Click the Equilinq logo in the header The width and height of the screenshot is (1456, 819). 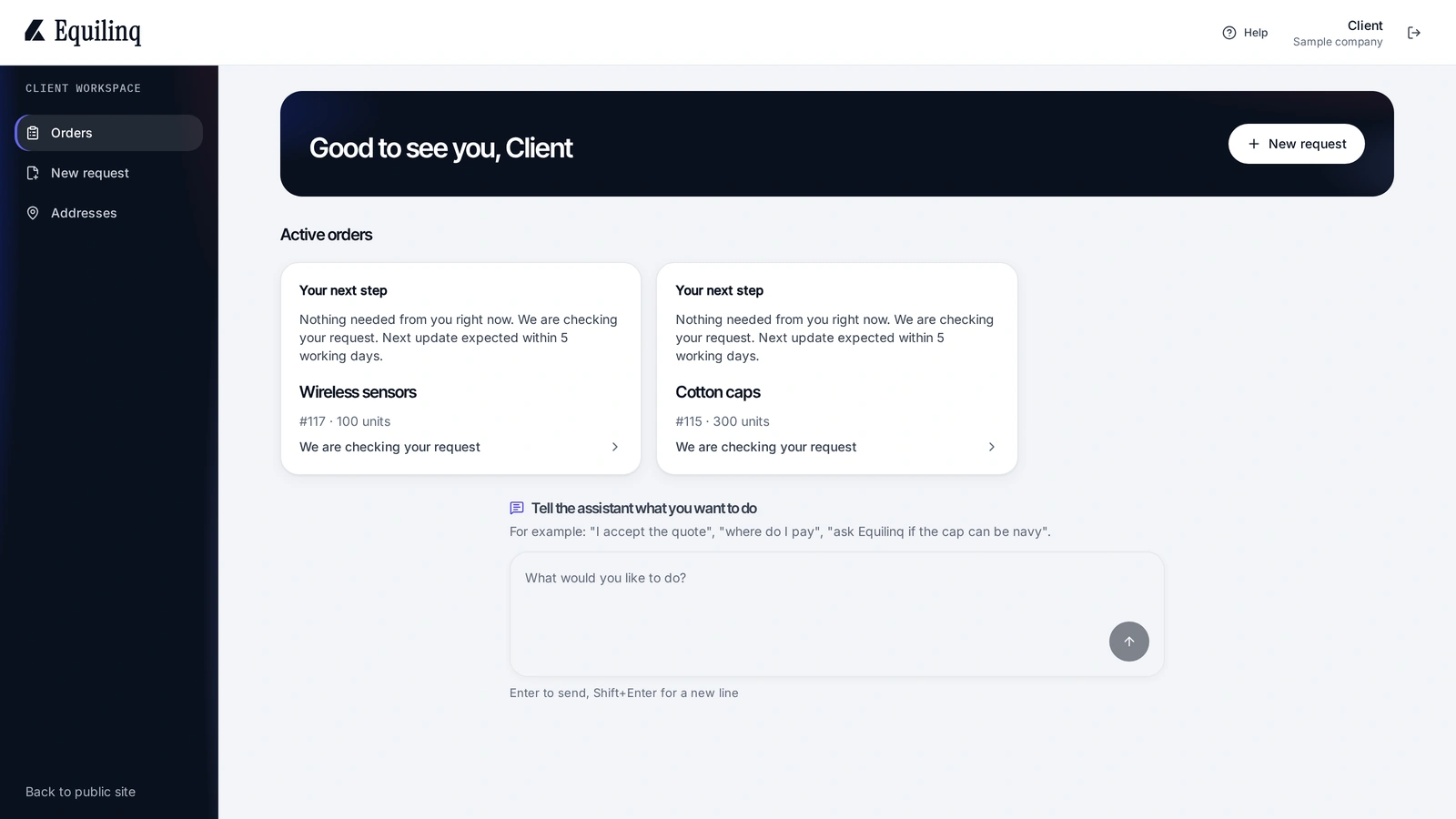click(83, 32)
